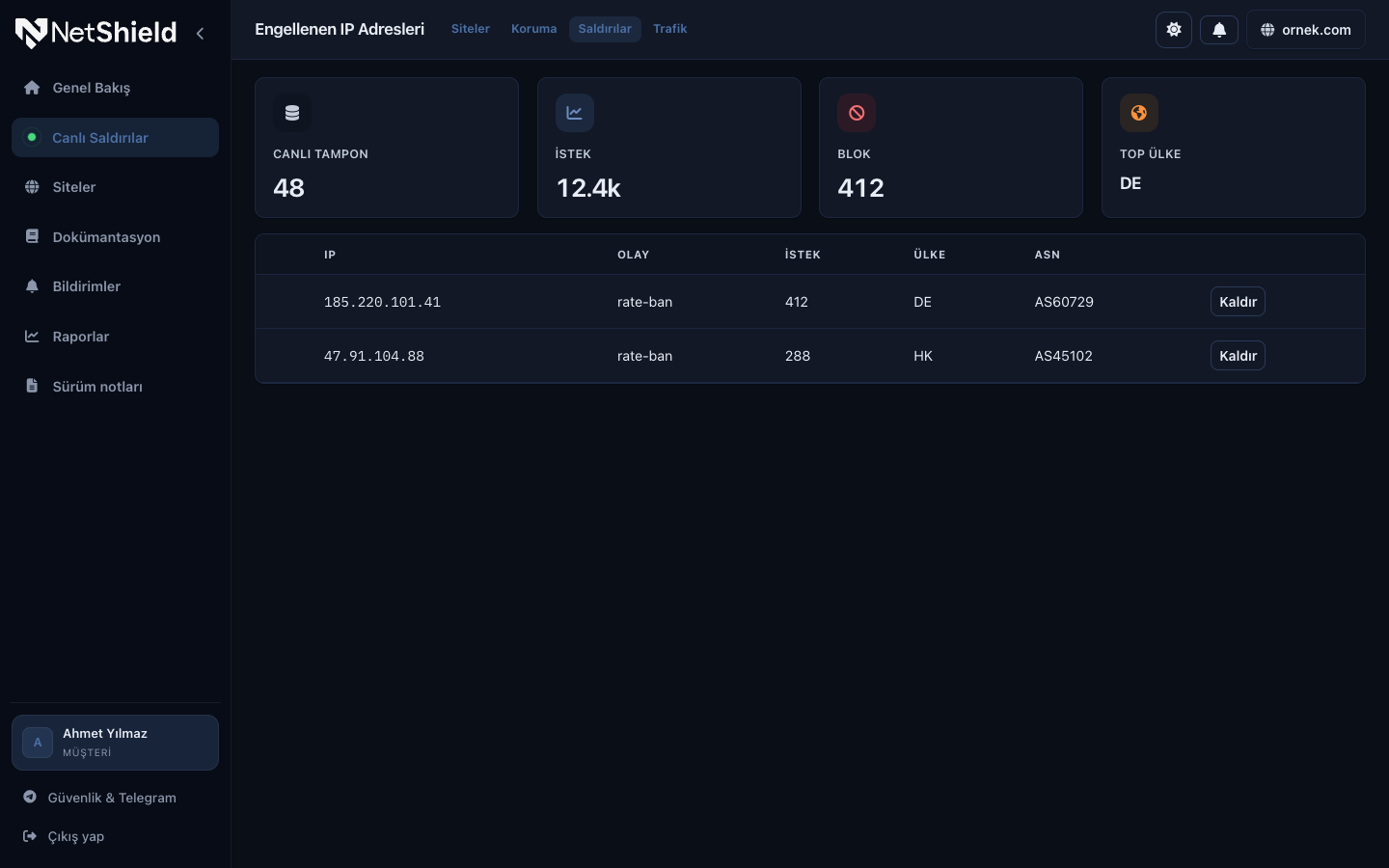Click the Çıkış yap logout icon
The image size is (1389, 868).
click(30, 836)
